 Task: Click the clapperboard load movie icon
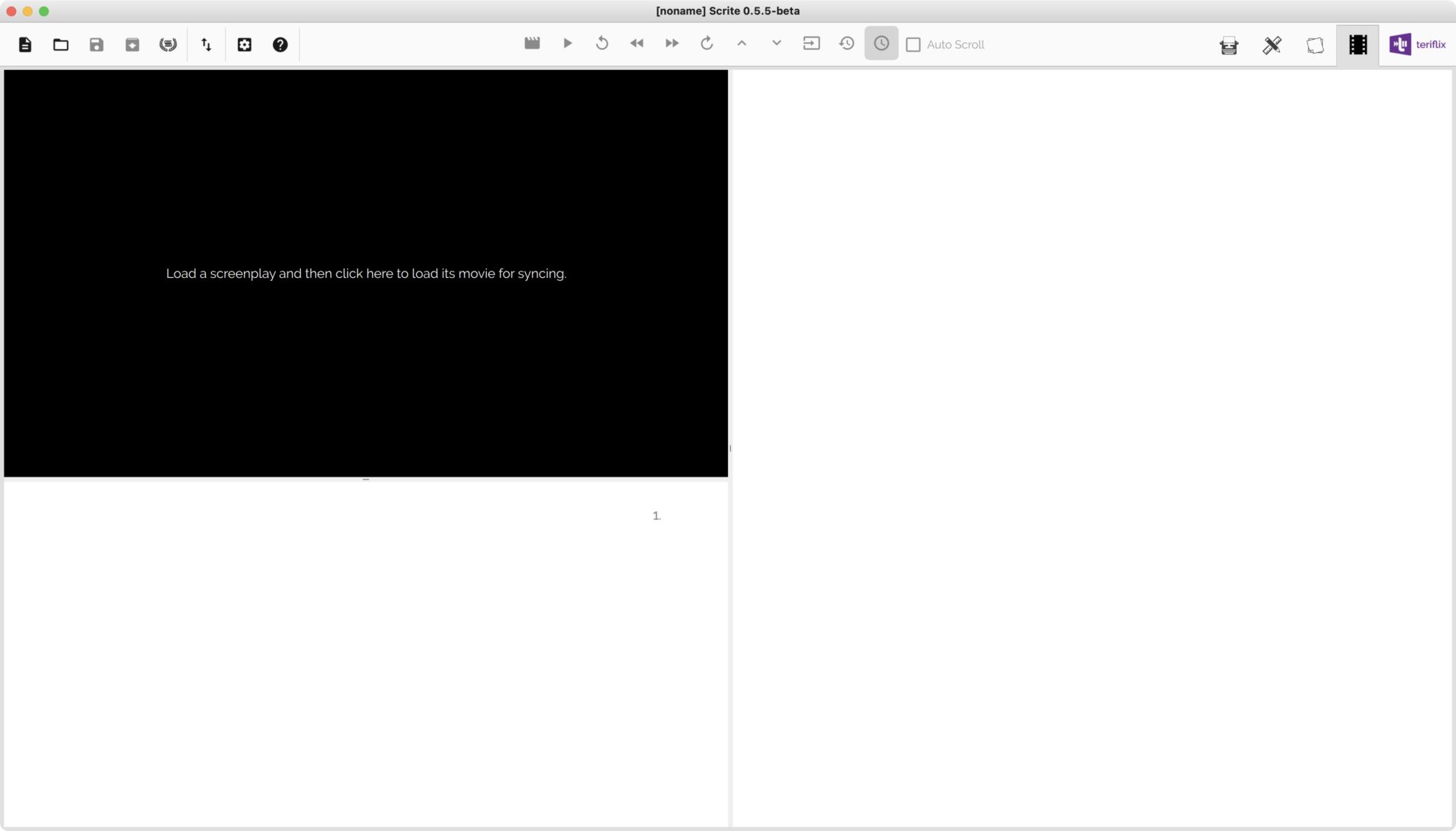click(532, 43)
